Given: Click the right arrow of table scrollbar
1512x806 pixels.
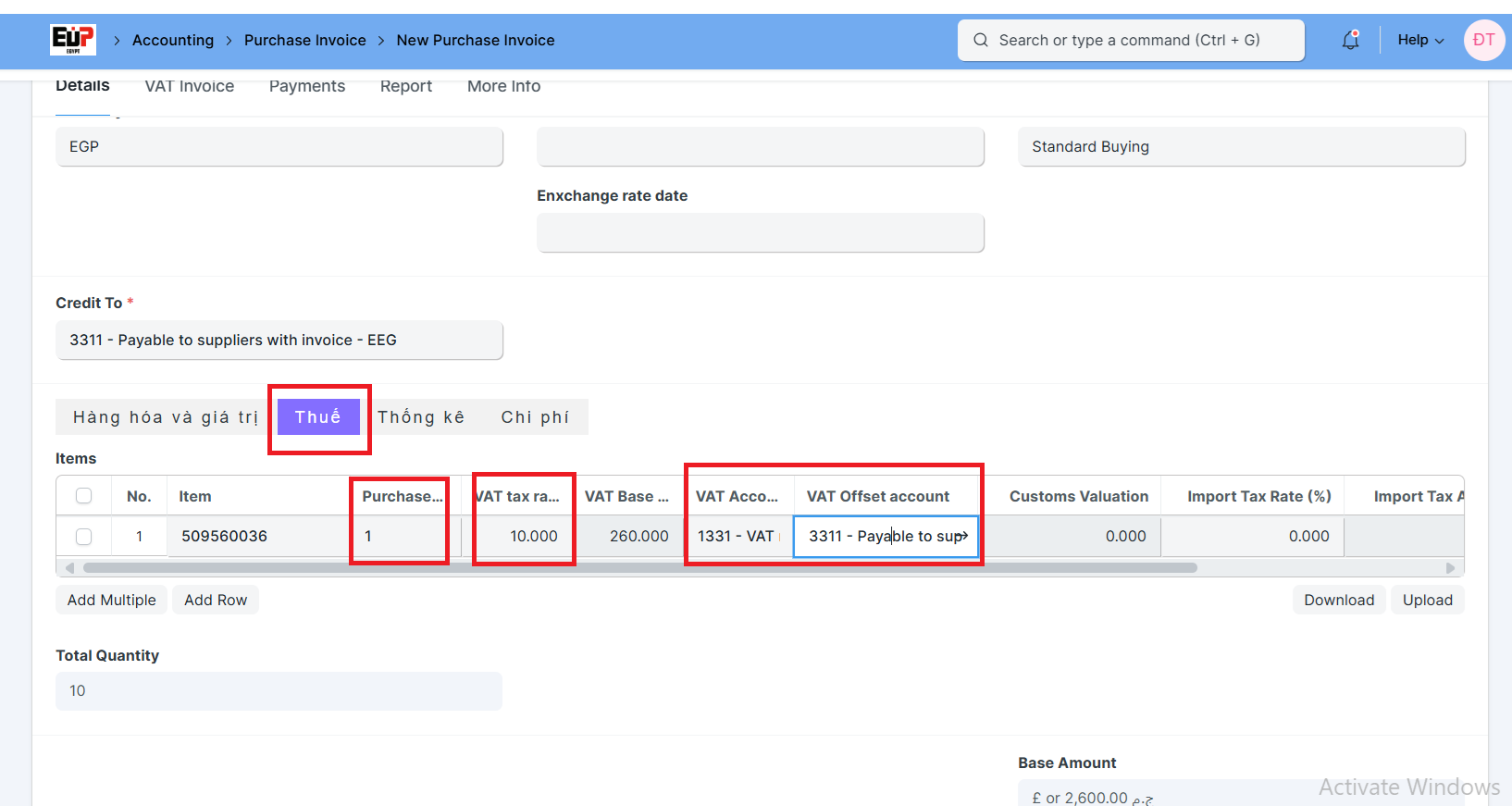Looking at the screenshot, I should click(x=1450, y=567).
